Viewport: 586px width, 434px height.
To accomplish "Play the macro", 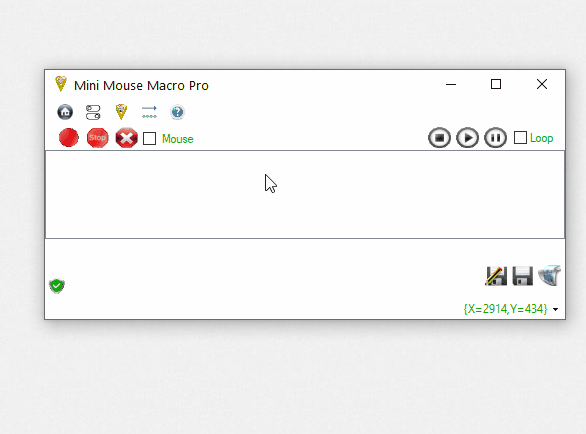I will point(467,138).
